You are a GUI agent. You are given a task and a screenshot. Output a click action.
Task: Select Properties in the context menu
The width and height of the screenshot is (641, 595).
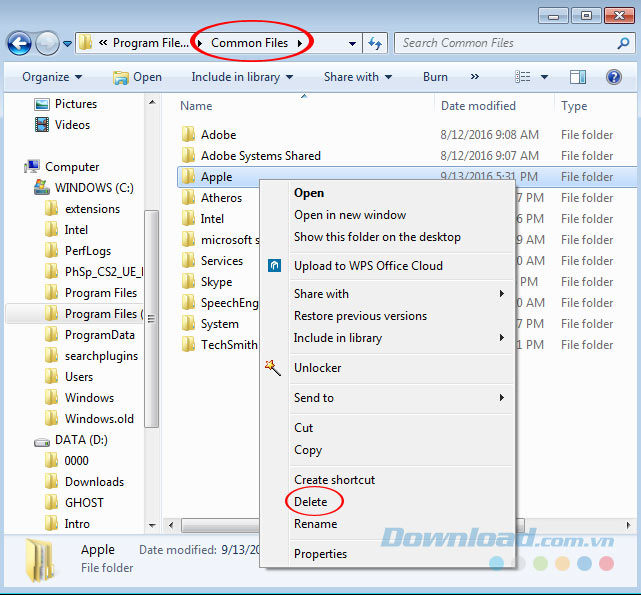[320, 554]
